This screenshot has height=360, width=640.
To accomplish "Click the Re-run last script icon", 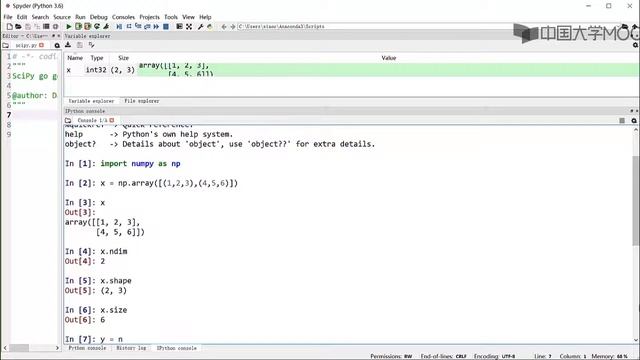I will pos(97,27).
